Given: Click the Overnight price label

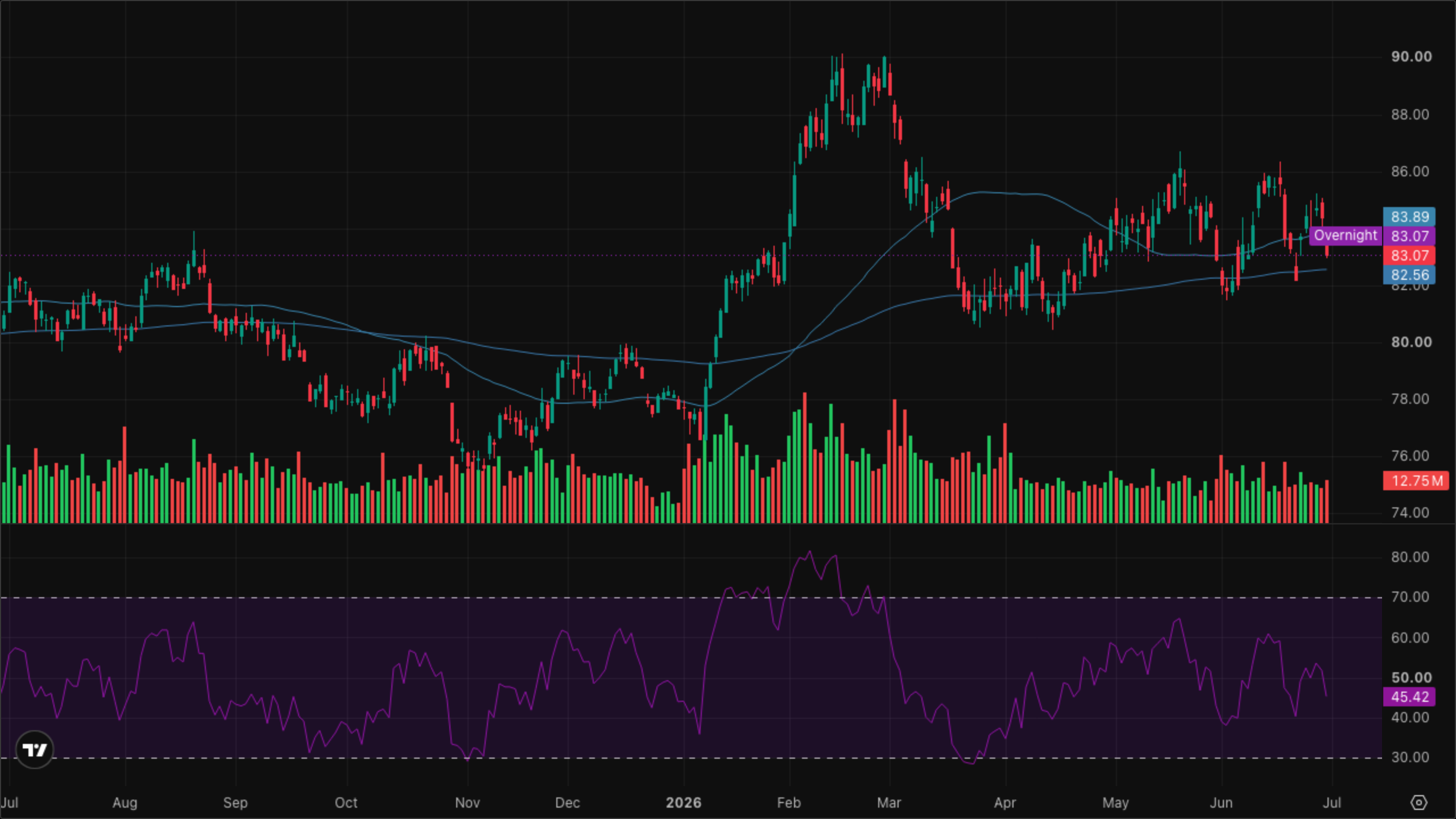Looking at the screenshot, I should click(x=1345, y=235).
